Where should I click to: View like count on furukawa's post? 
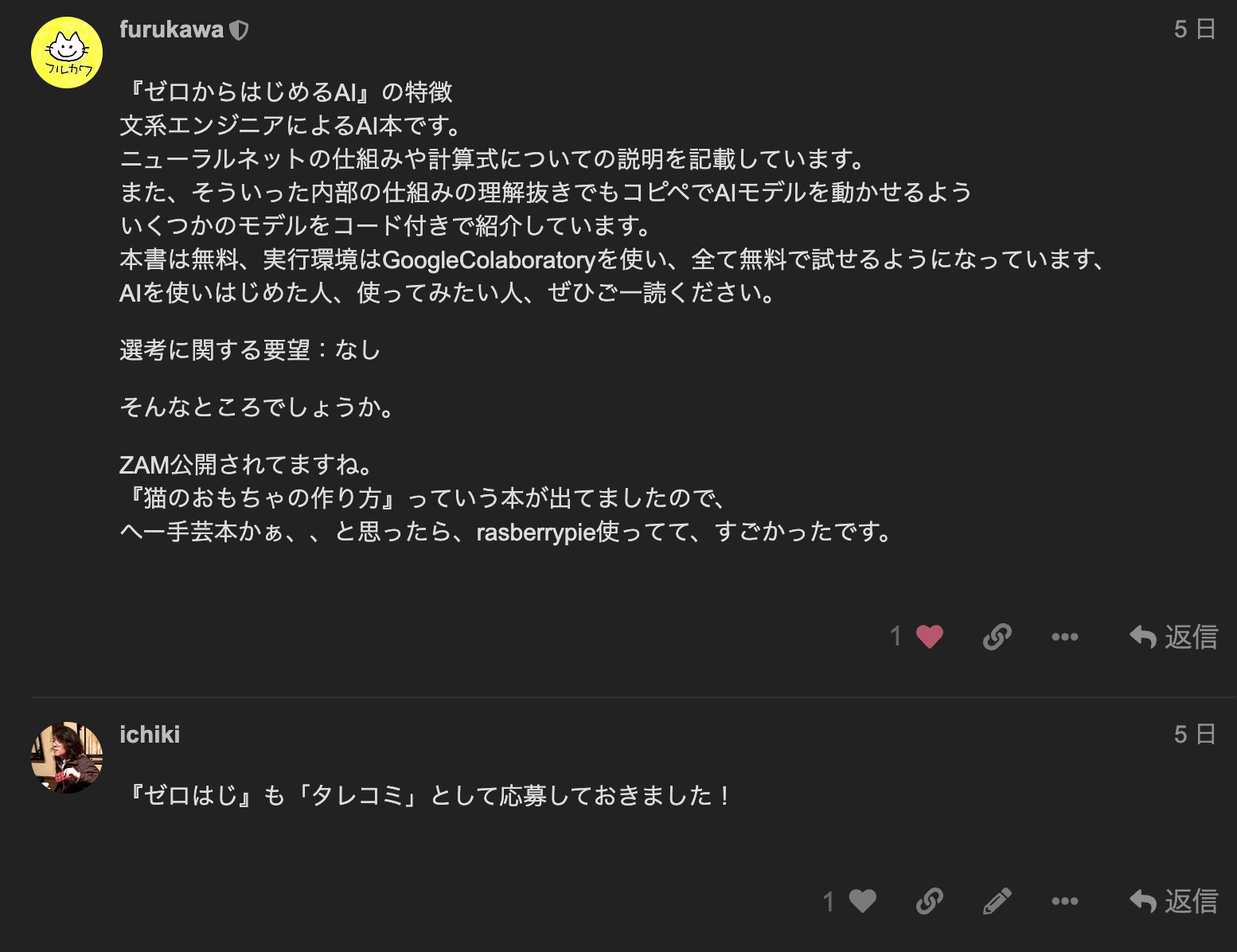point(896,636)
